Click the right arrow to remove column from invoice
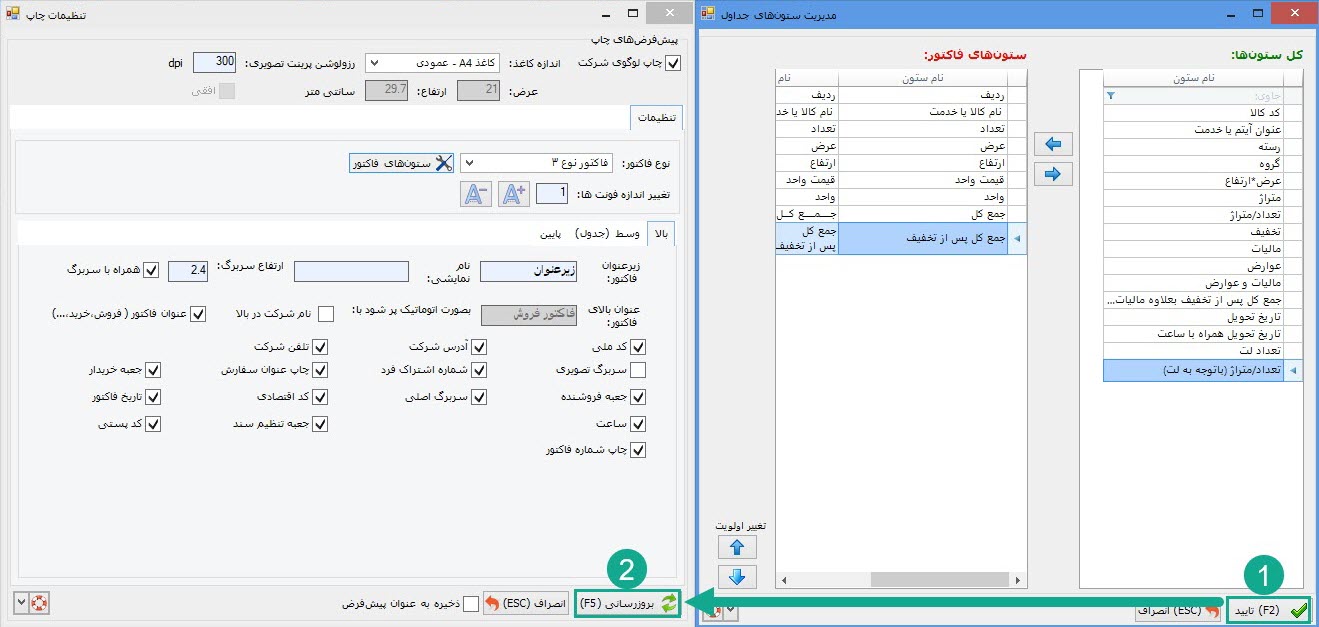 1052,174
